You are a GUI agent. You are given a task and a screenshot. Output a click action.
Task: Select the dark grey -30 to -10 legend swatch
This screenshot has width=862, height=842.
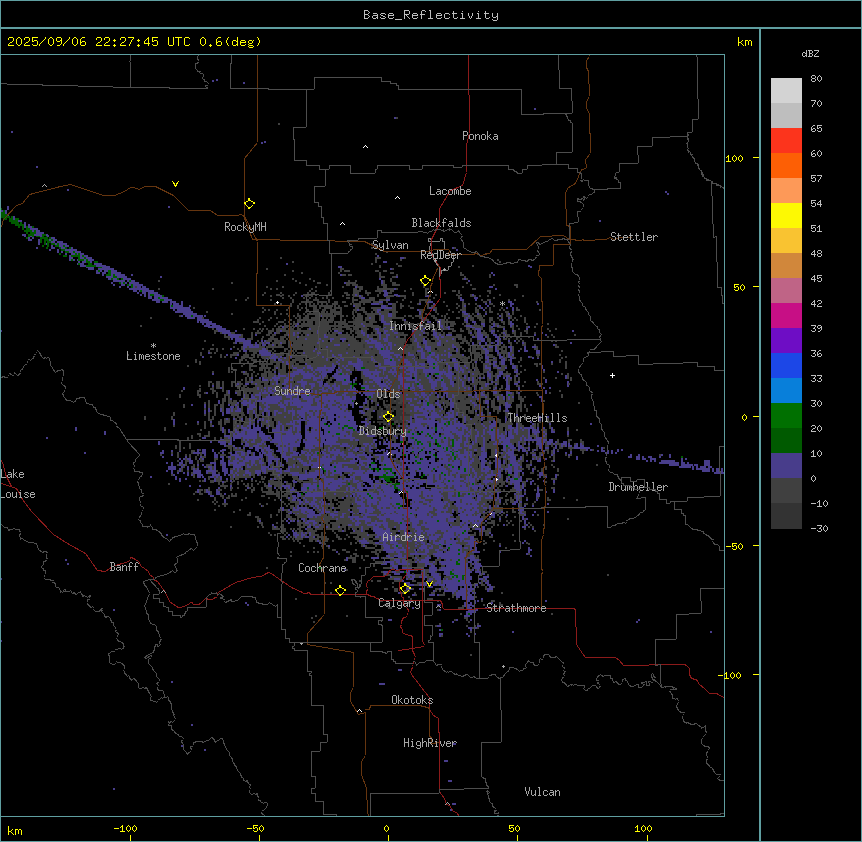click(786, 516)
